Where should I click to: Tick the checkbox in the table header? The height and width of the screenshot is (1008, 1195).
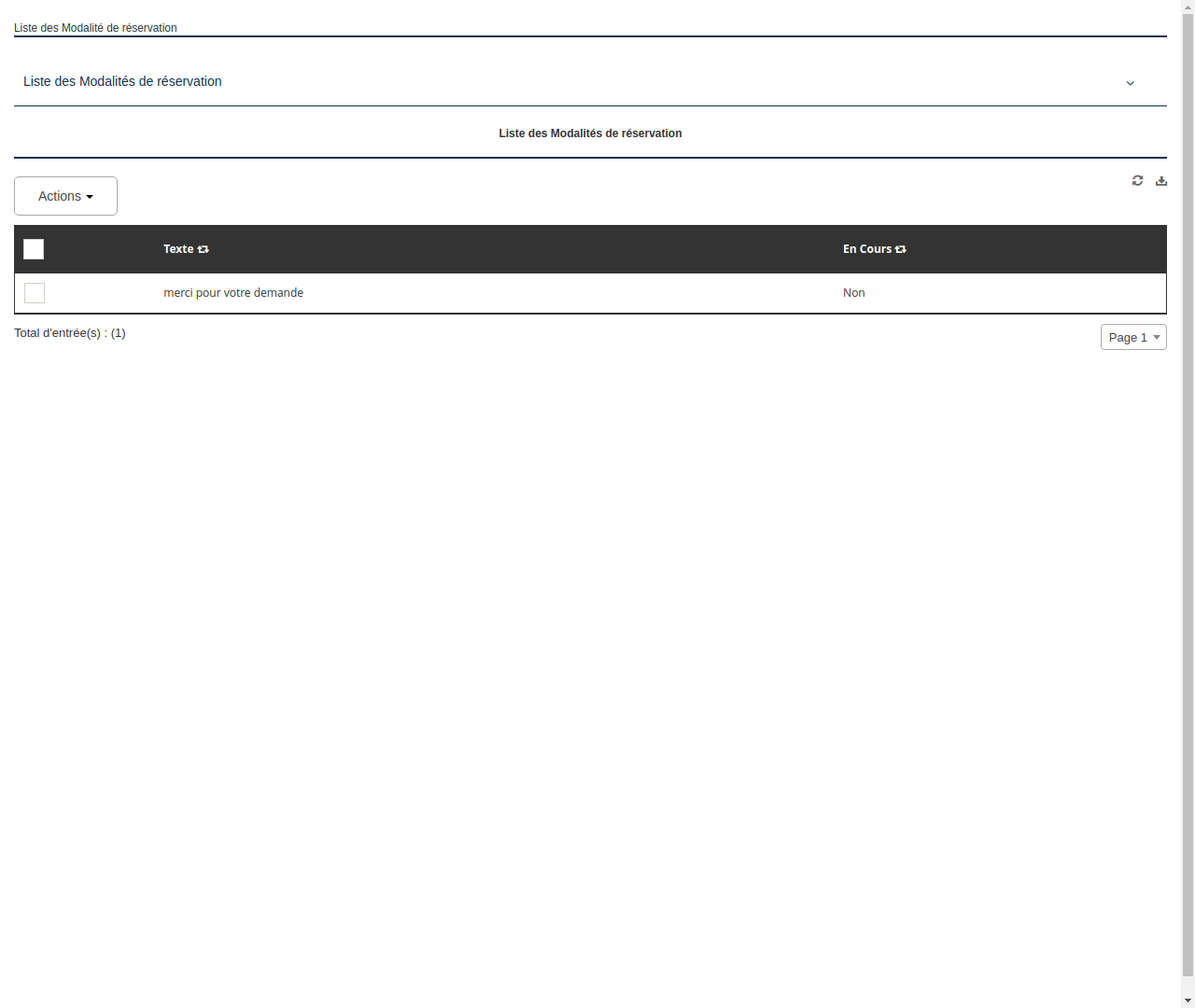[34, 249]
